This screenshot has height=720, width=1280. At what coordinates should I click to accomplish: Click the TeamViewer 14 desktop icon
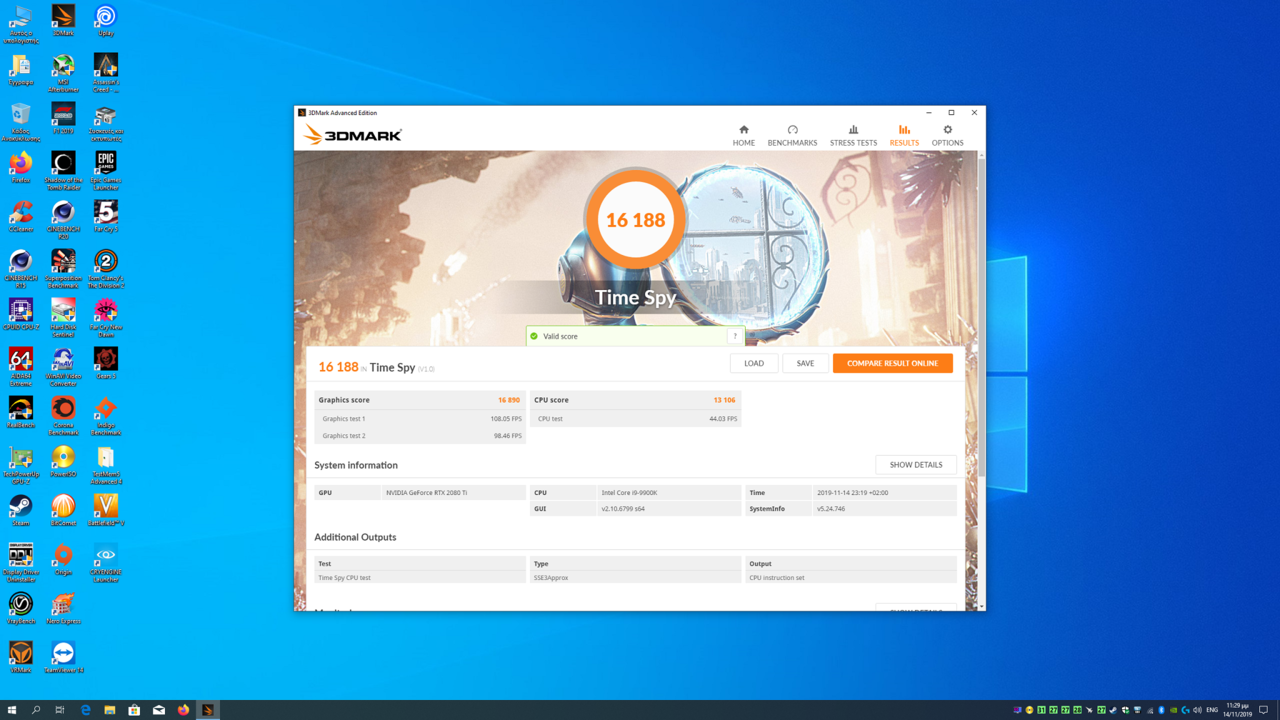coord(63,657)
